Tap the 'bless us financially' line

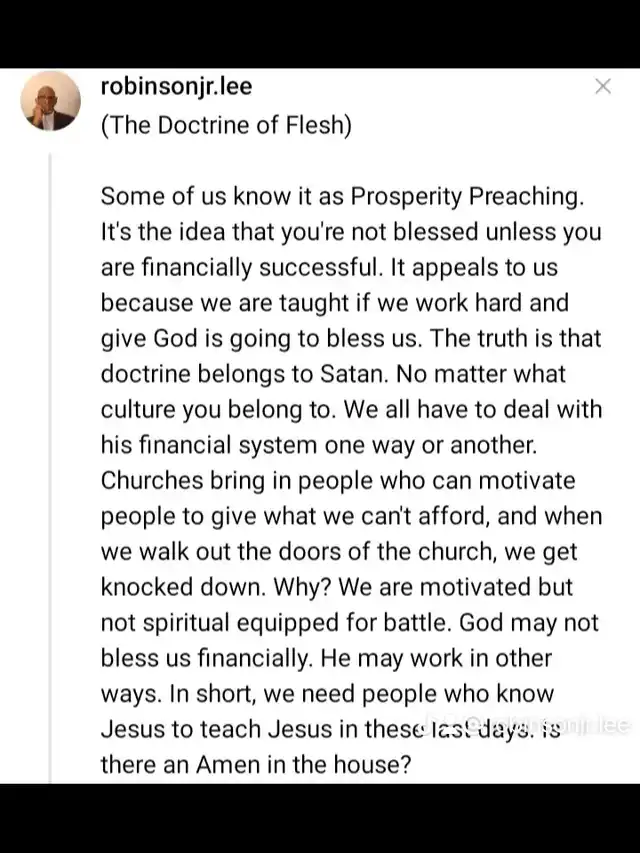326,658
